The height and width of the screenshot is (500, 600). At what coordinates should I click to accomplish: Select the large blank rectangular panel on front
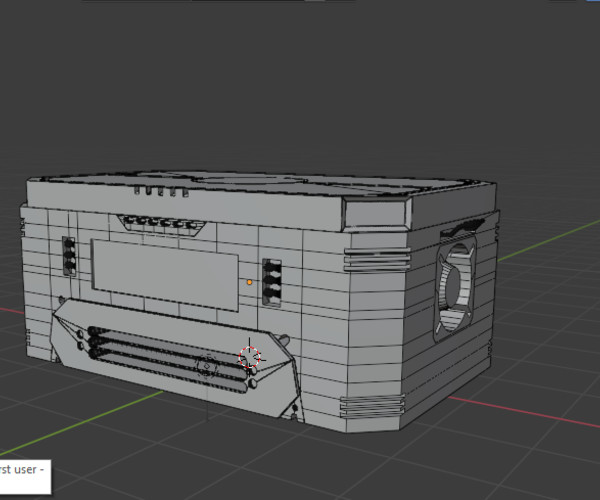(165, 275)
